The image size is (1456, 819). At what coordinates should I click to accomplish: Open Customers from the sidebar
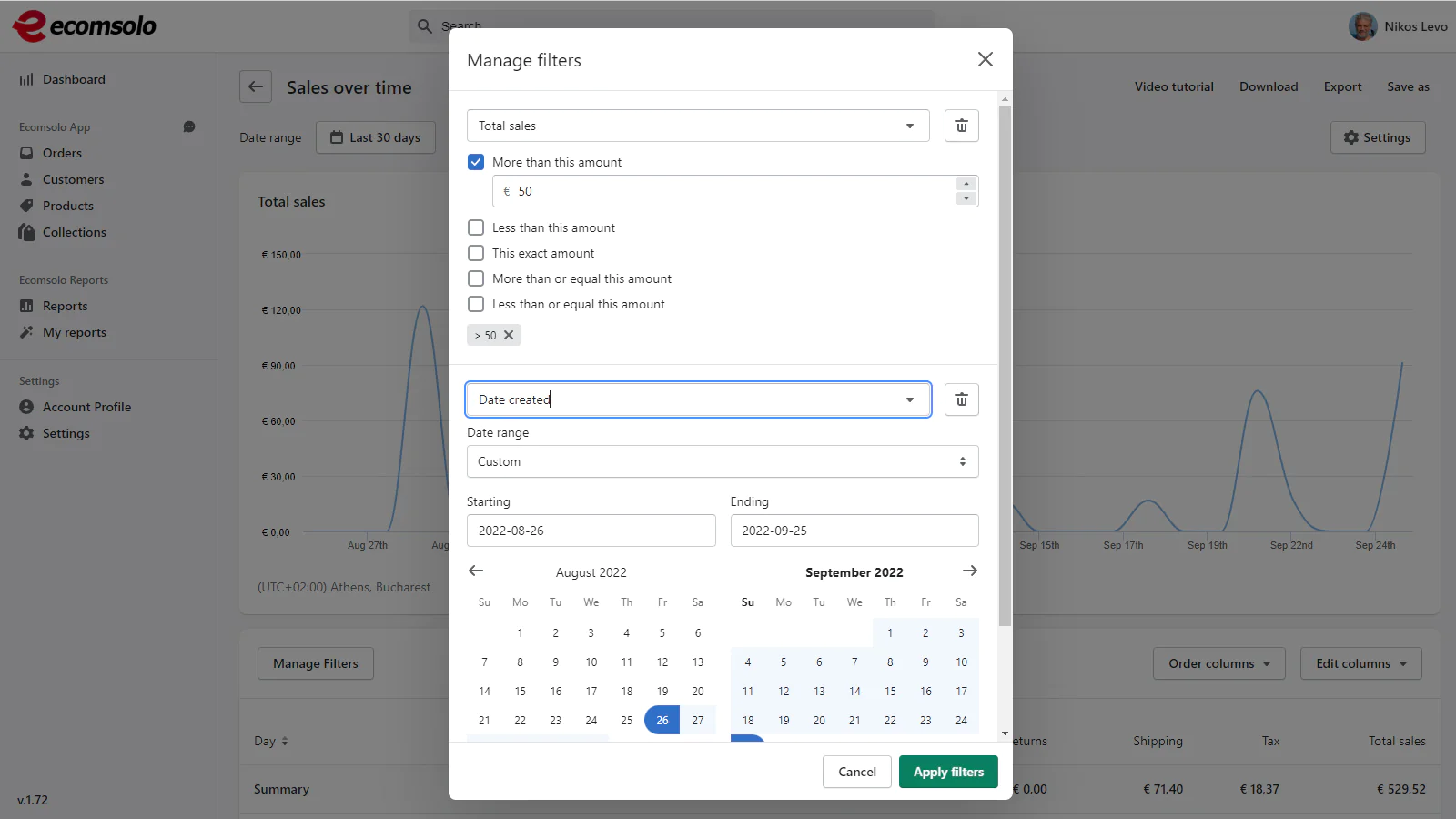pos(73,179)
